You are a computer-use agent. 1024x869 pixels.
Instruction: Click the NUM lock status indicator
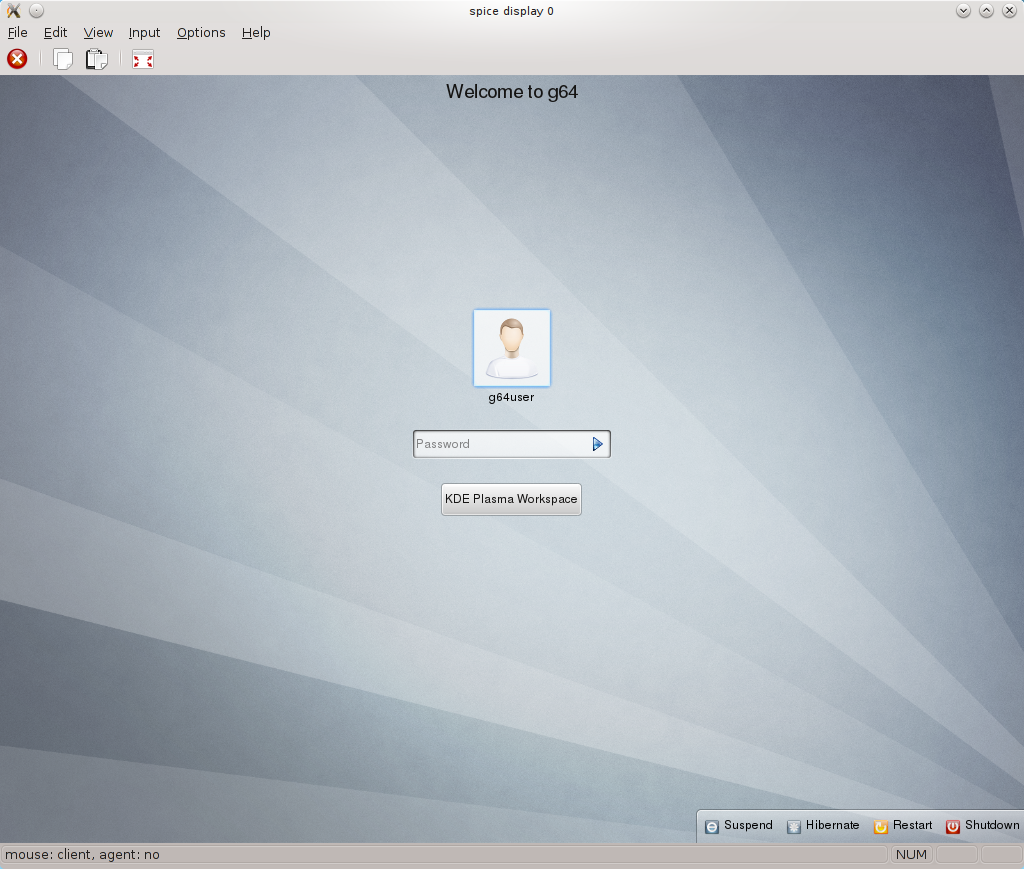911,855
